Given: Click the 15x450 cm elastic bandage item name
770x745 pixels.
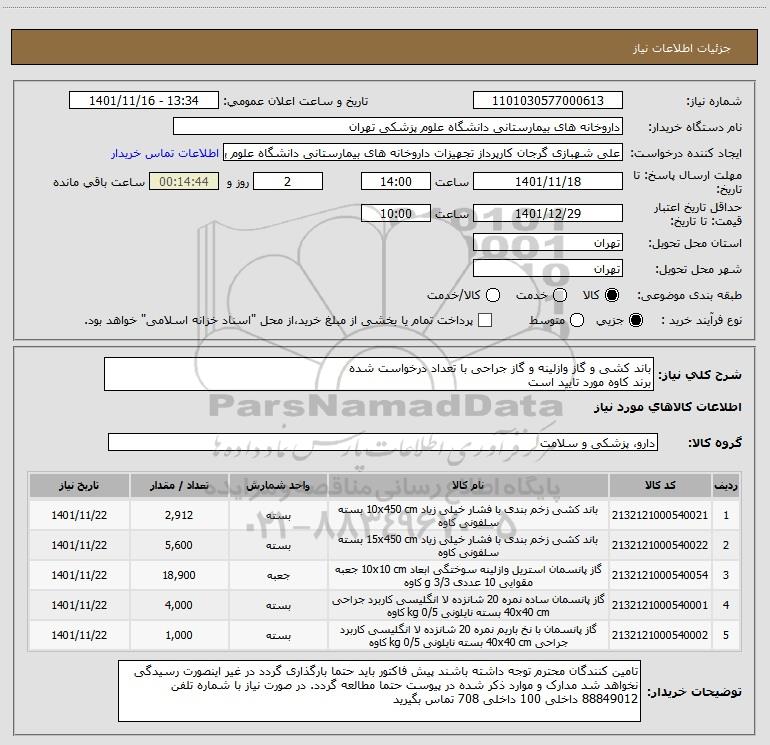Looking at the screenshot, I should [468, 546].
